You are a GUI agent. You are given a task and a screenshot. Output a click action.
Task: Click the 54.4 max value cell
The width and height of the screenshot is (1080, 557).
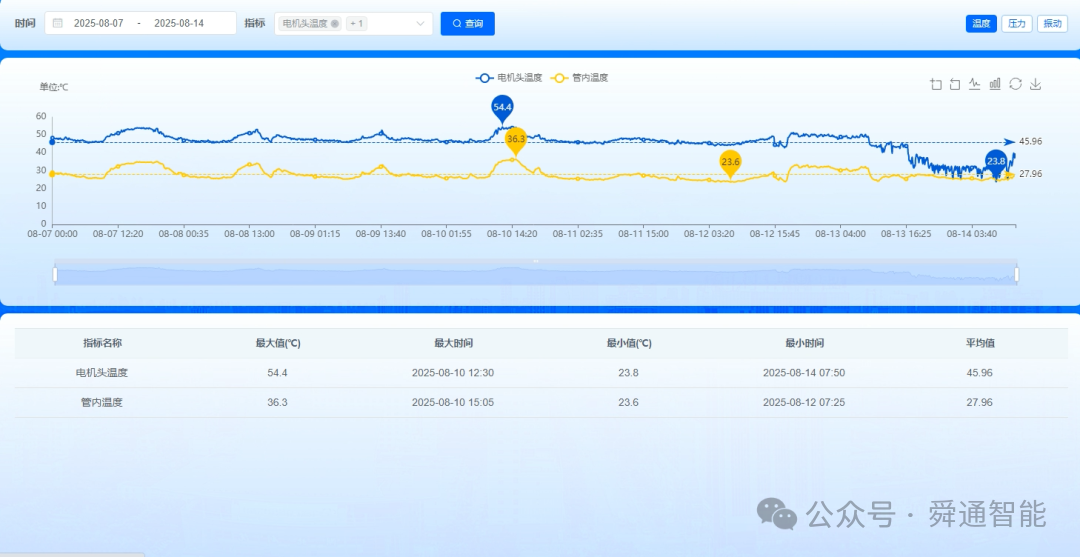pyautogui.click(x=278, y=372)
